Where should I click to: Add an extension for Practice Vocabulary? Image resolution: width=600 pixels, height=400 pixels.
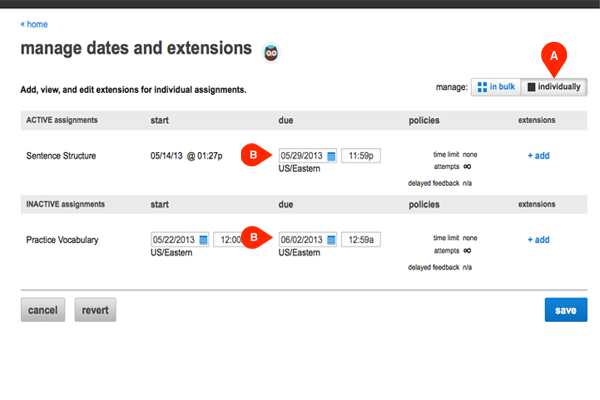tap(538, 239)
